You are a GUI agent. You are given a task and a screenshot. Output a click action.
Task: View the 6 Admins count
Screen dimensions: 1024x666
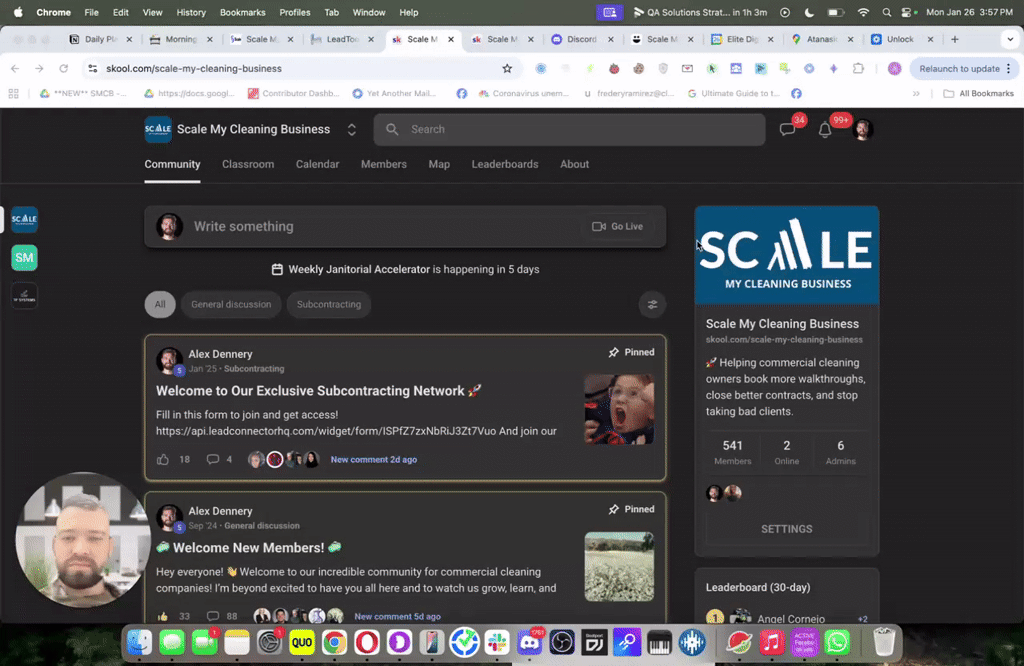pyautogui.click(x=840, y=452)
